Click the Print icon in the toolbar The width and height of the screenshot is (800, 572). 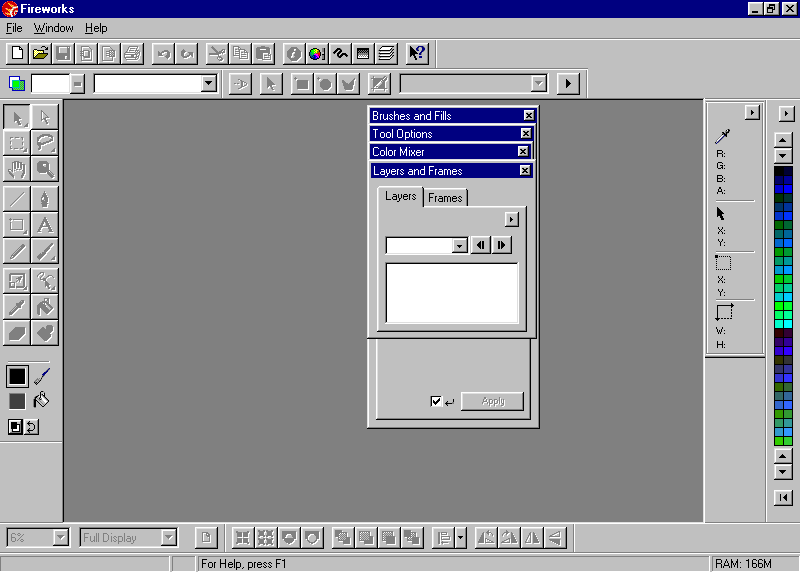(x=132, y=54)
